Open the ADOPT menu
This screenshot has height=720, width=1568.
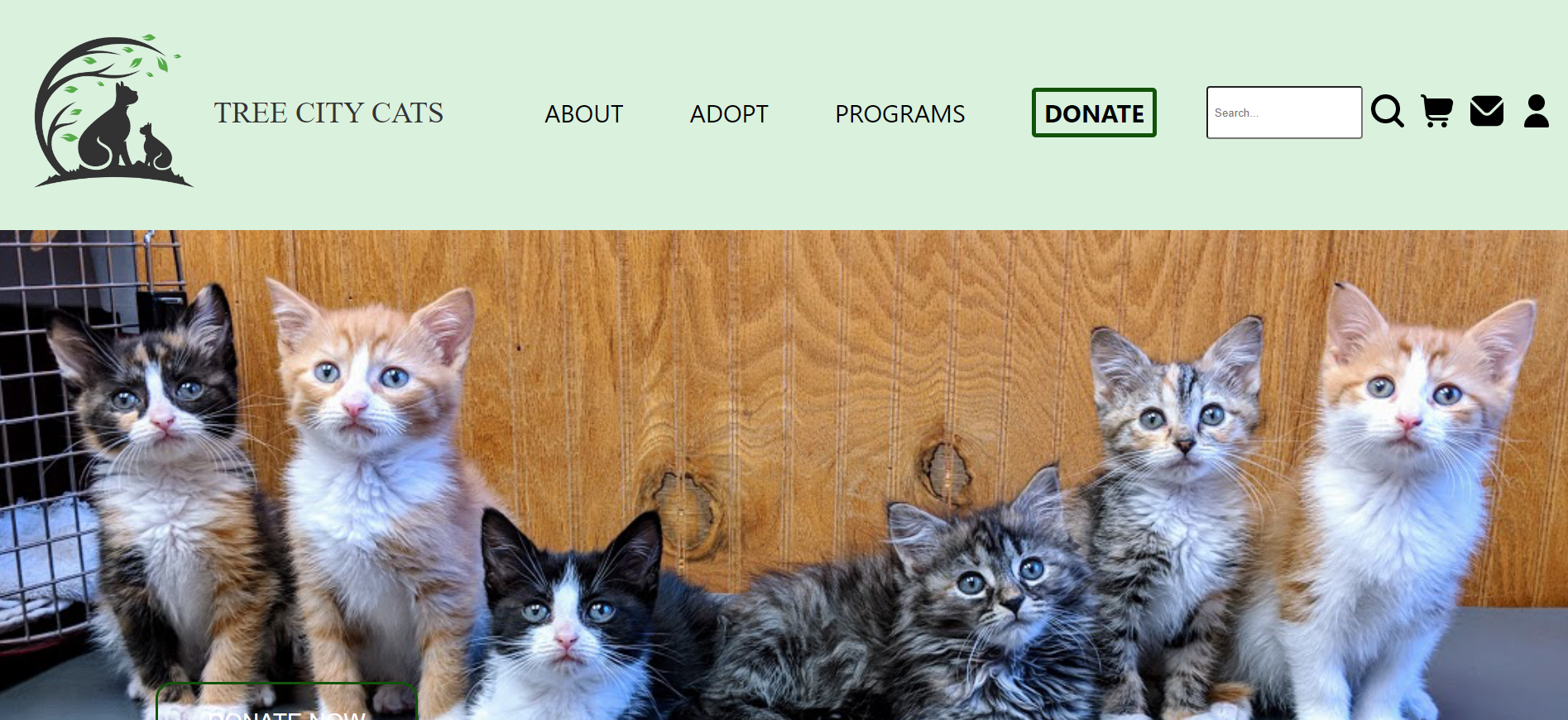tap(729, 114)
